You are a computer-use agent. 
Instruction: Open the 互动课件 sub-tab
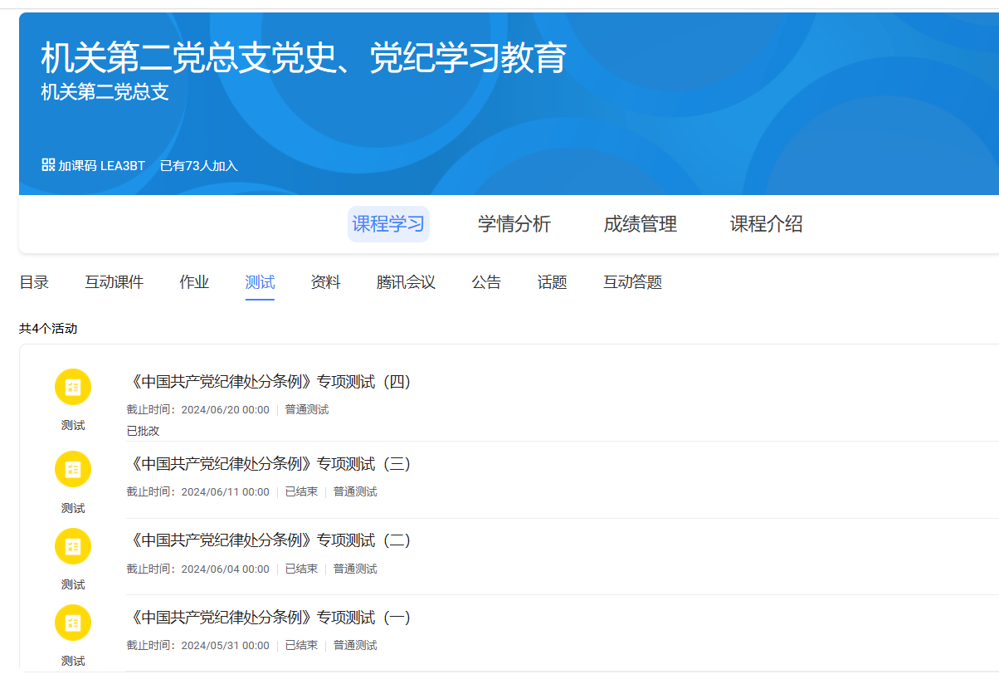[114, 282]
